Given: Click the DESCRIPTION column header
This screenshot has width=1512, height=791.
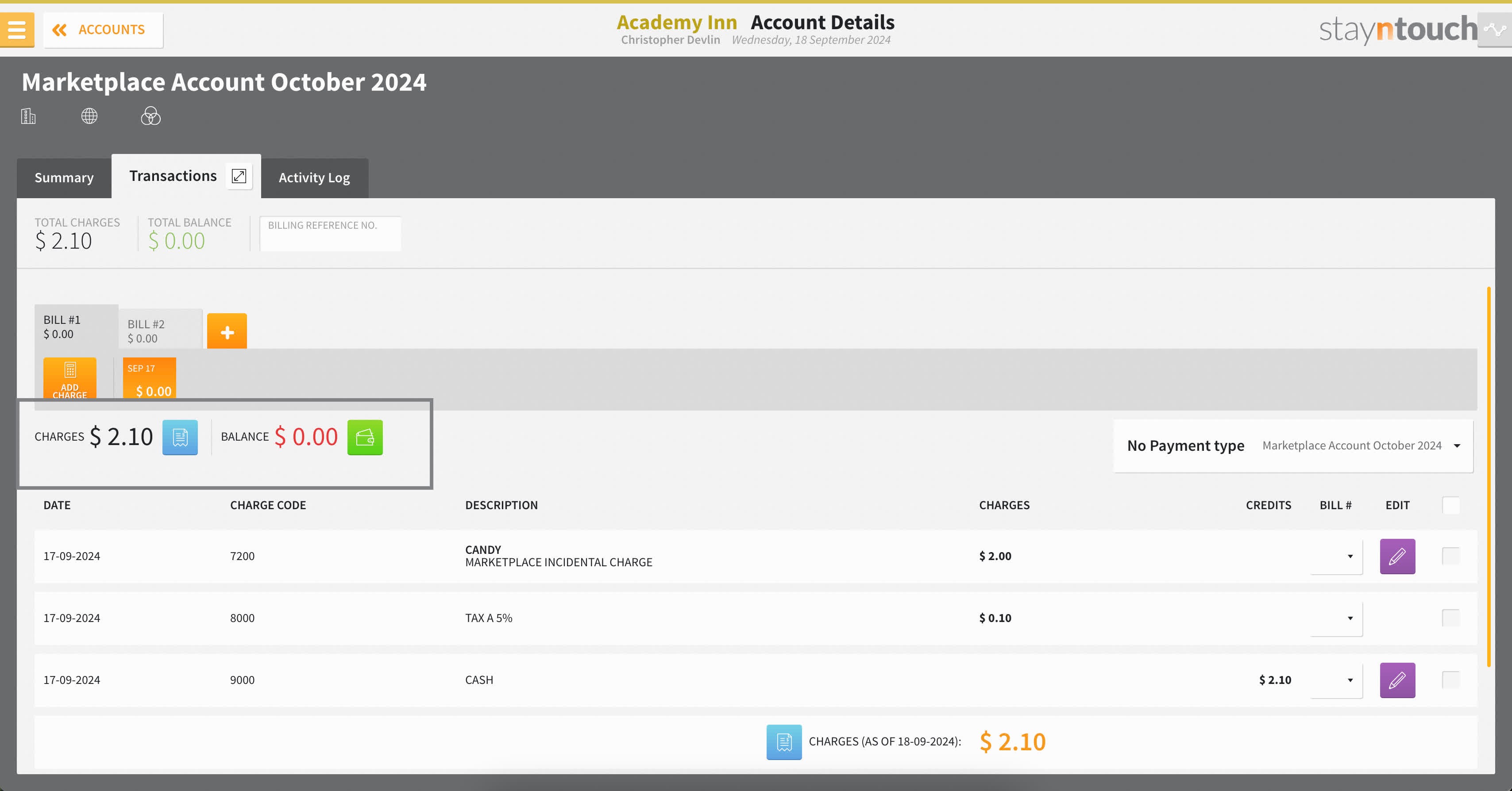Looking at the screenshot, I should click(x=501, y=505).
